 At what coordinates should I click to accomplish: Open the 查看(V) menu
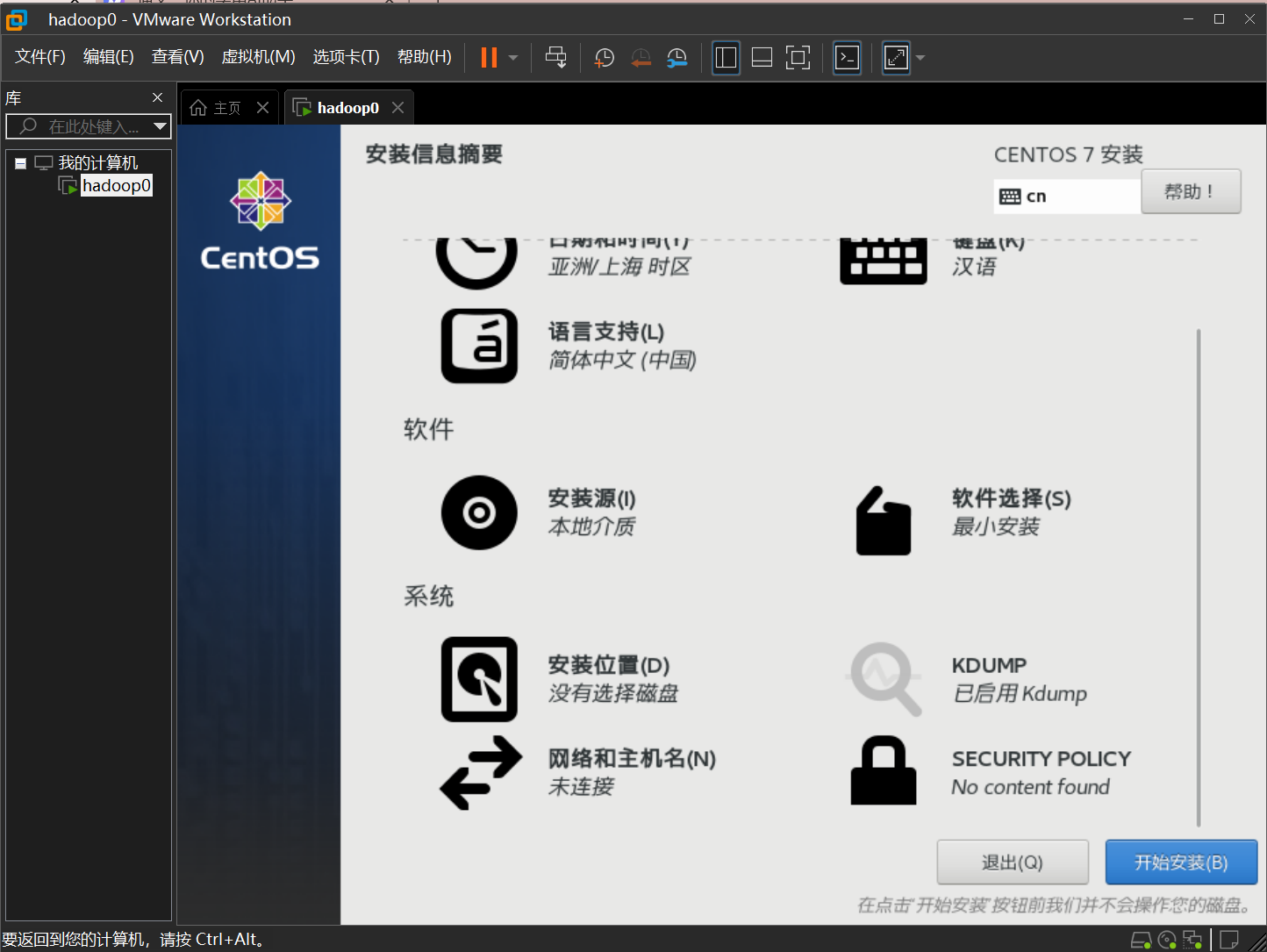178,57
